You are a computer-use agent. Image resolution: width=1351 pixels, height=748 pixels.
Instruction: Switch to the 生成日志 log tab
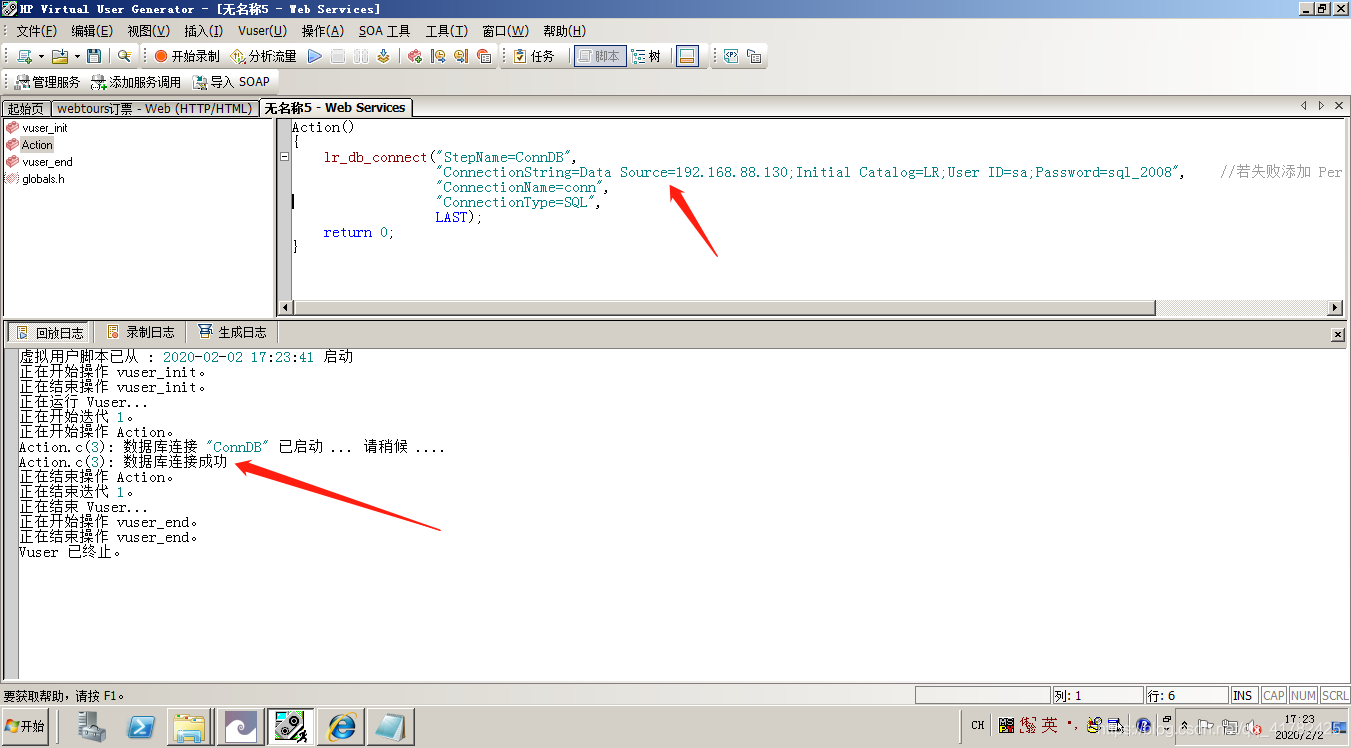coord(232,332)
